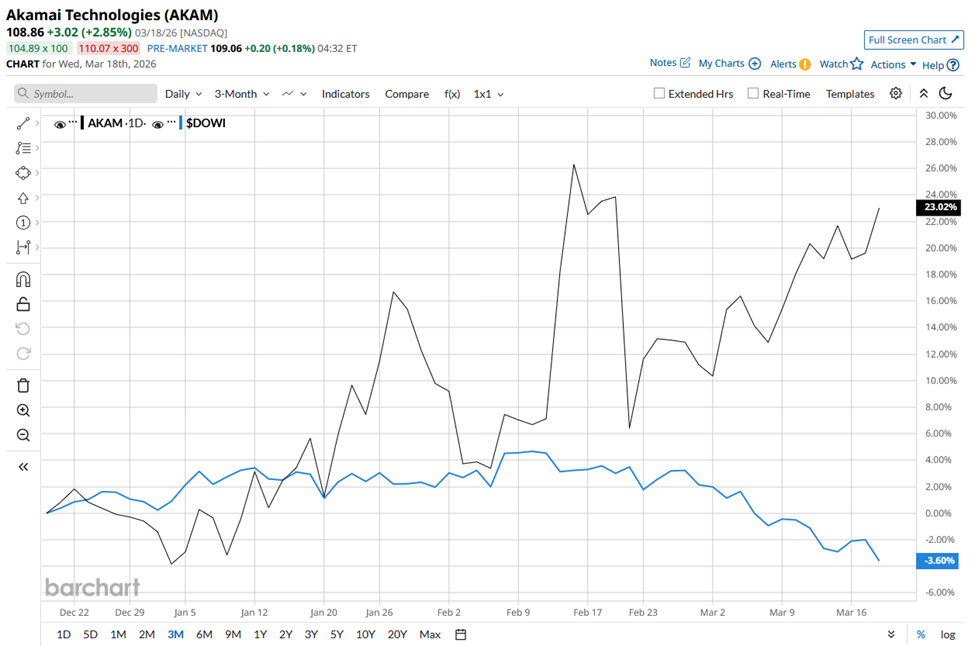Open the calendar date range picker
Image resolution: width=975 pixels, height=646 pixels.
(461, 634)
